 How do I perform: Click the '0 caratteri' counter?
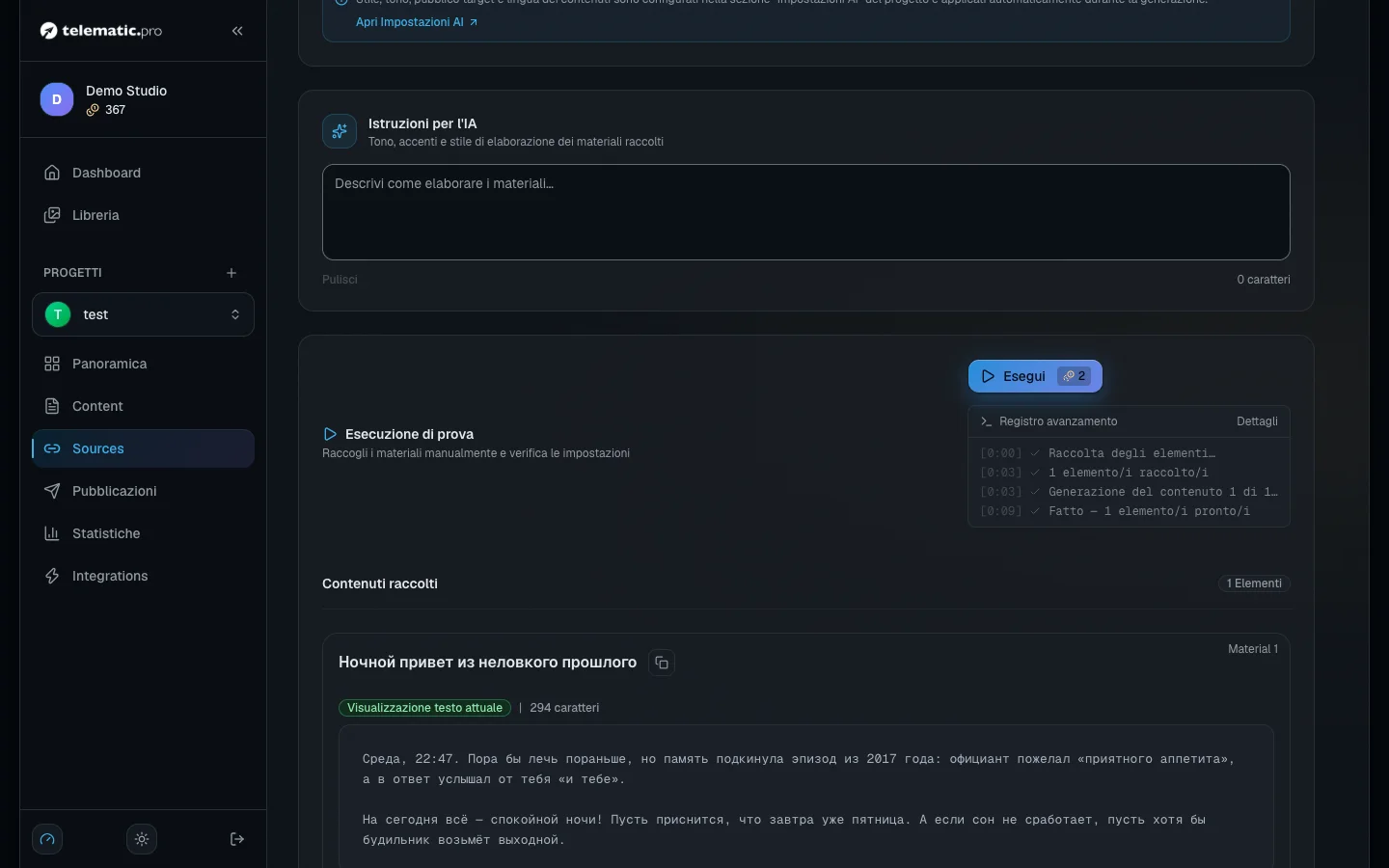(x=1264, y=280)
